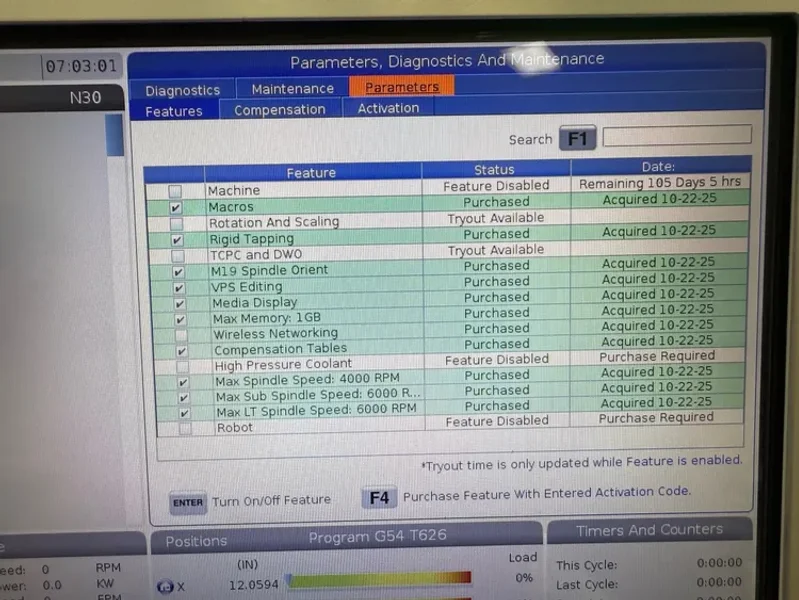This screenshot has height=600, width=799.
Task: Toggle the Macros feature checkbox
Action: [x=176, y=208]
